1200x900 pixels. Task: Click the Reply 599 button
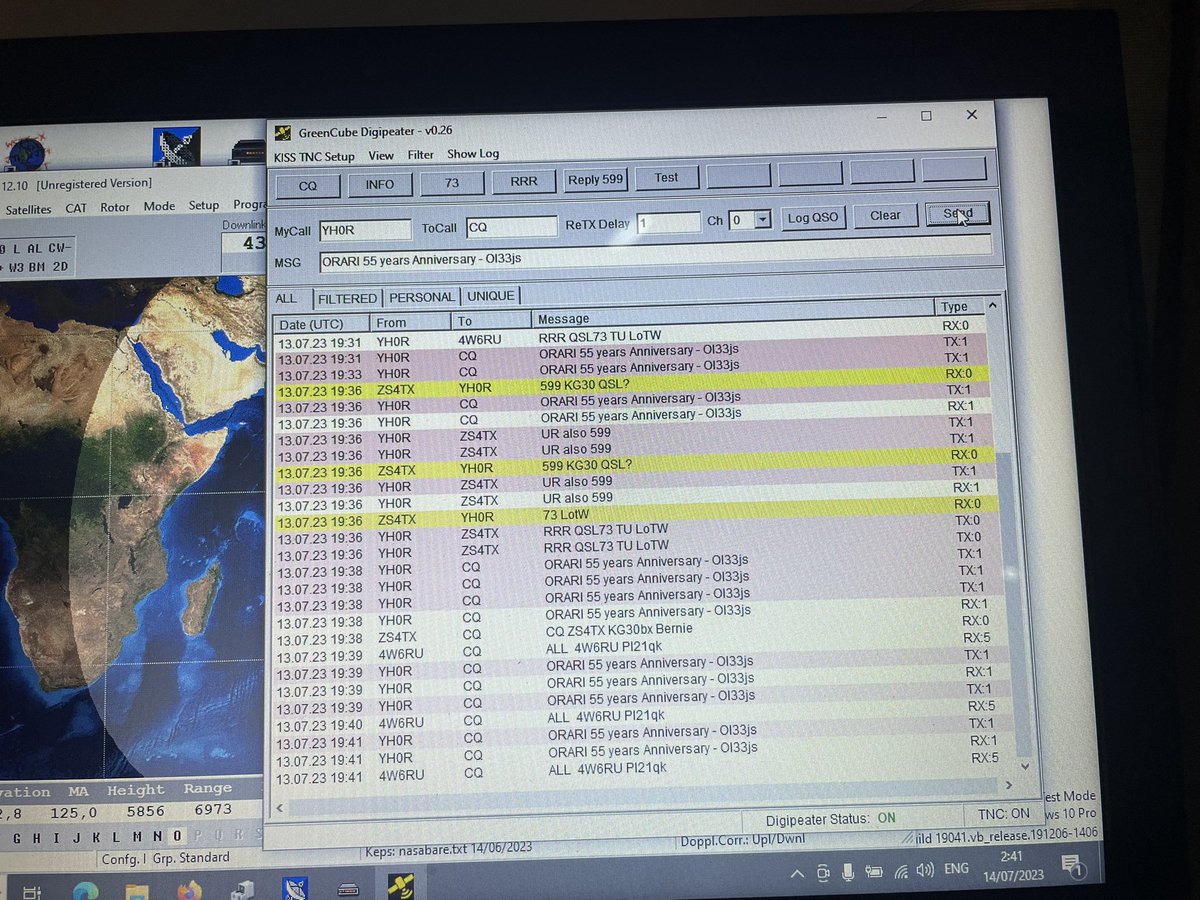[596, 180]
